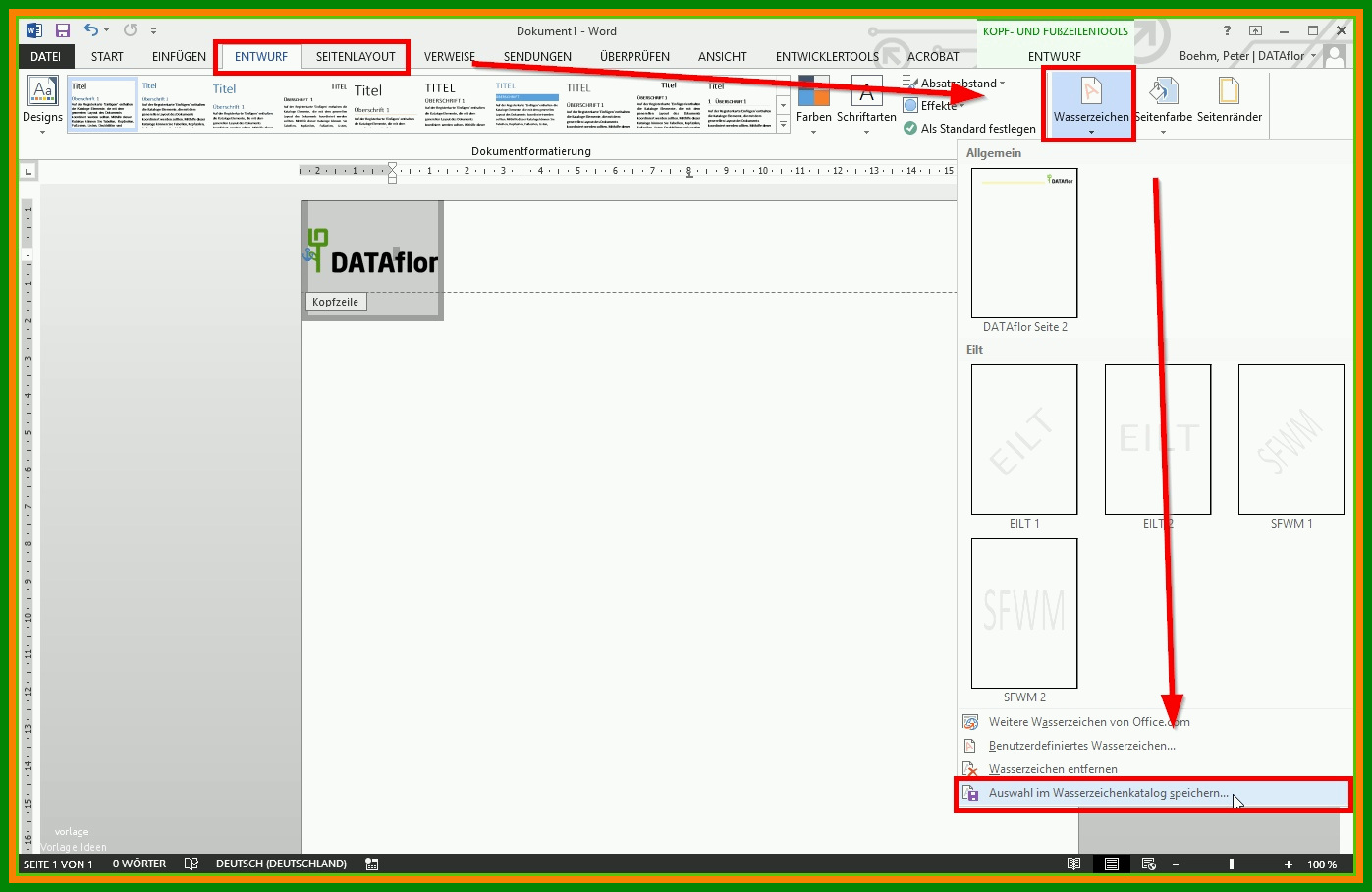
Task: Open the Schriftarten theme fonts button
Action: (866, 104)
